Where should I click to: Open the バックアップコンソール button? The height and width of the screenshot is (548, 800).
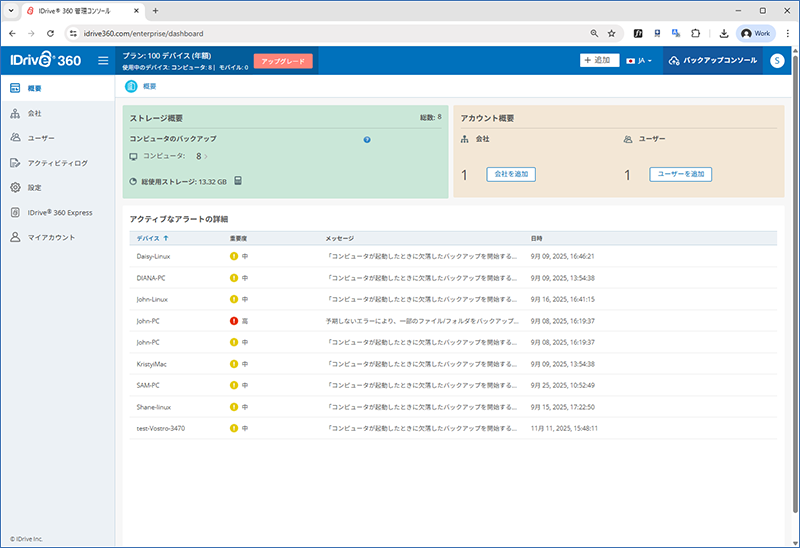(712, 61)
